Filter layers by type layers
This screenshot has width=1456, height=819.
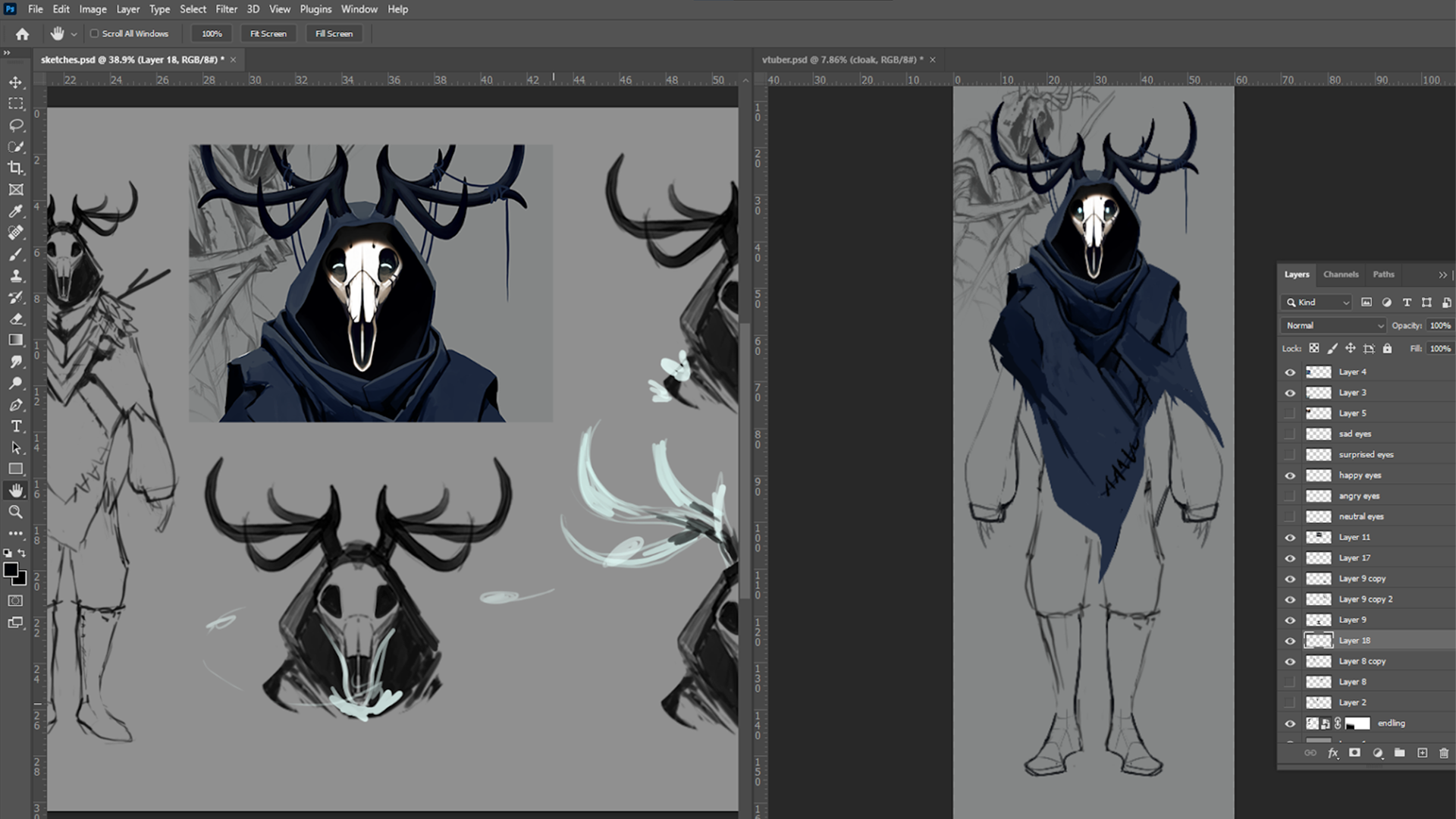pyautogui.click(x=1407, y=302)
